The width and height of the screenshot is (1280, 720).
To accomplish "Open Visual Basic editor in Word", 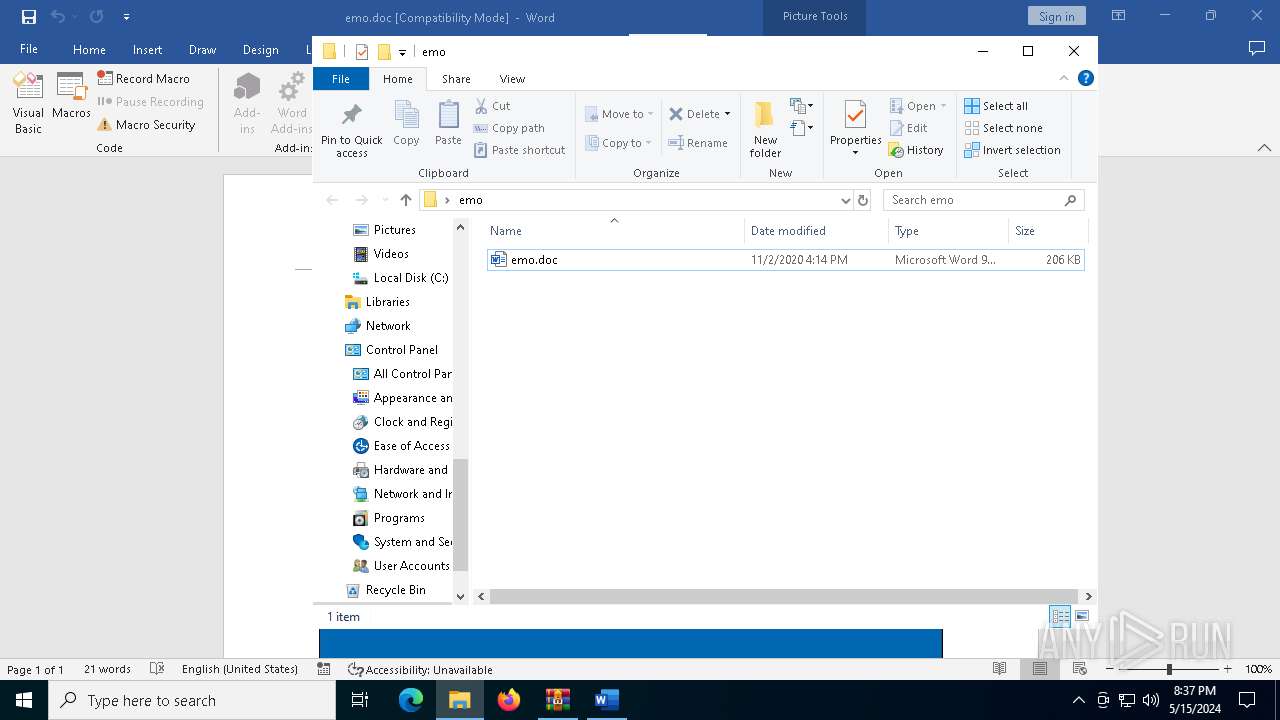I will 28,104.
